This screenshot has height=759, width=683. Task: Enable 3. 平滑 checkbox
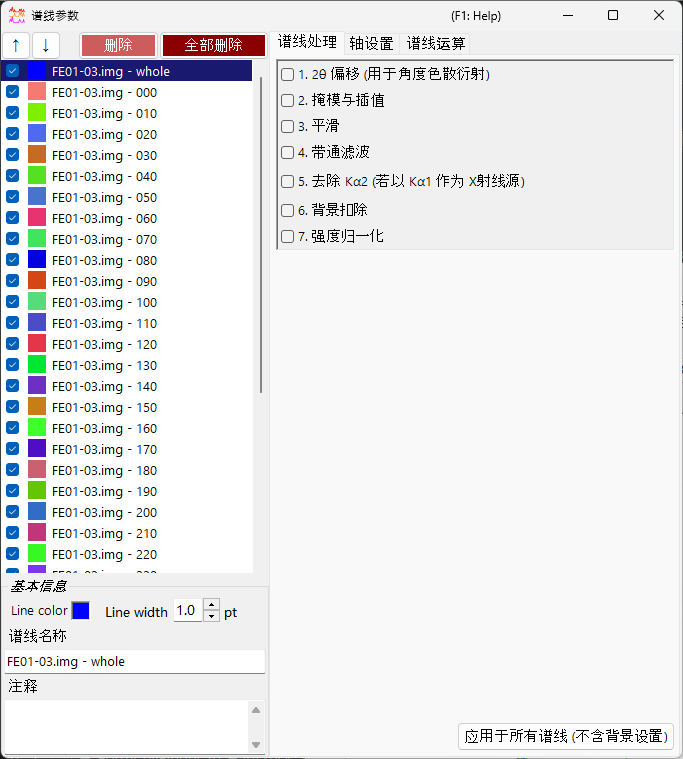coord(288,126)
